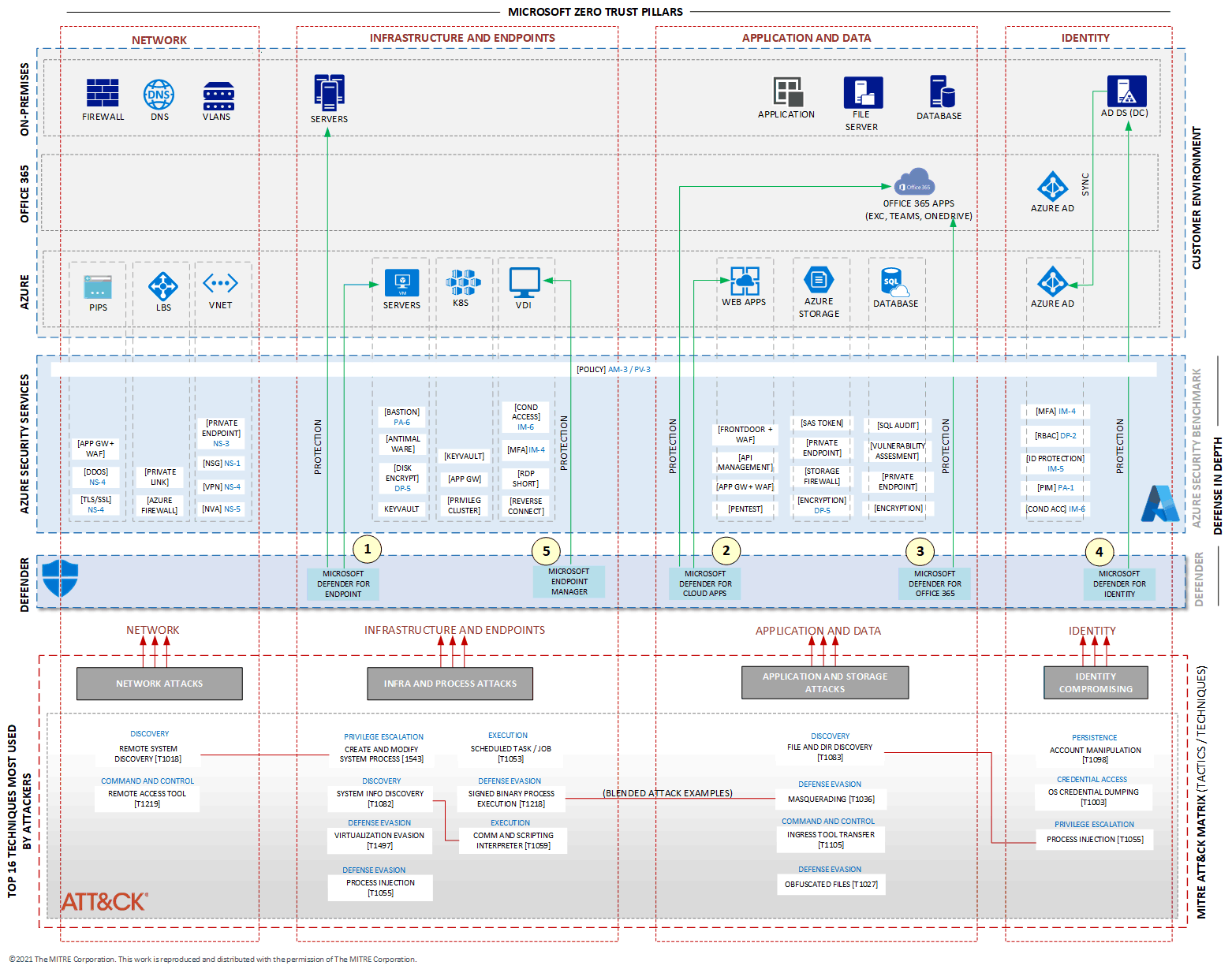Select OS Credential Dumping [T1003]
Viewport: 1232px width, 969px height.
click(1093, 797)
